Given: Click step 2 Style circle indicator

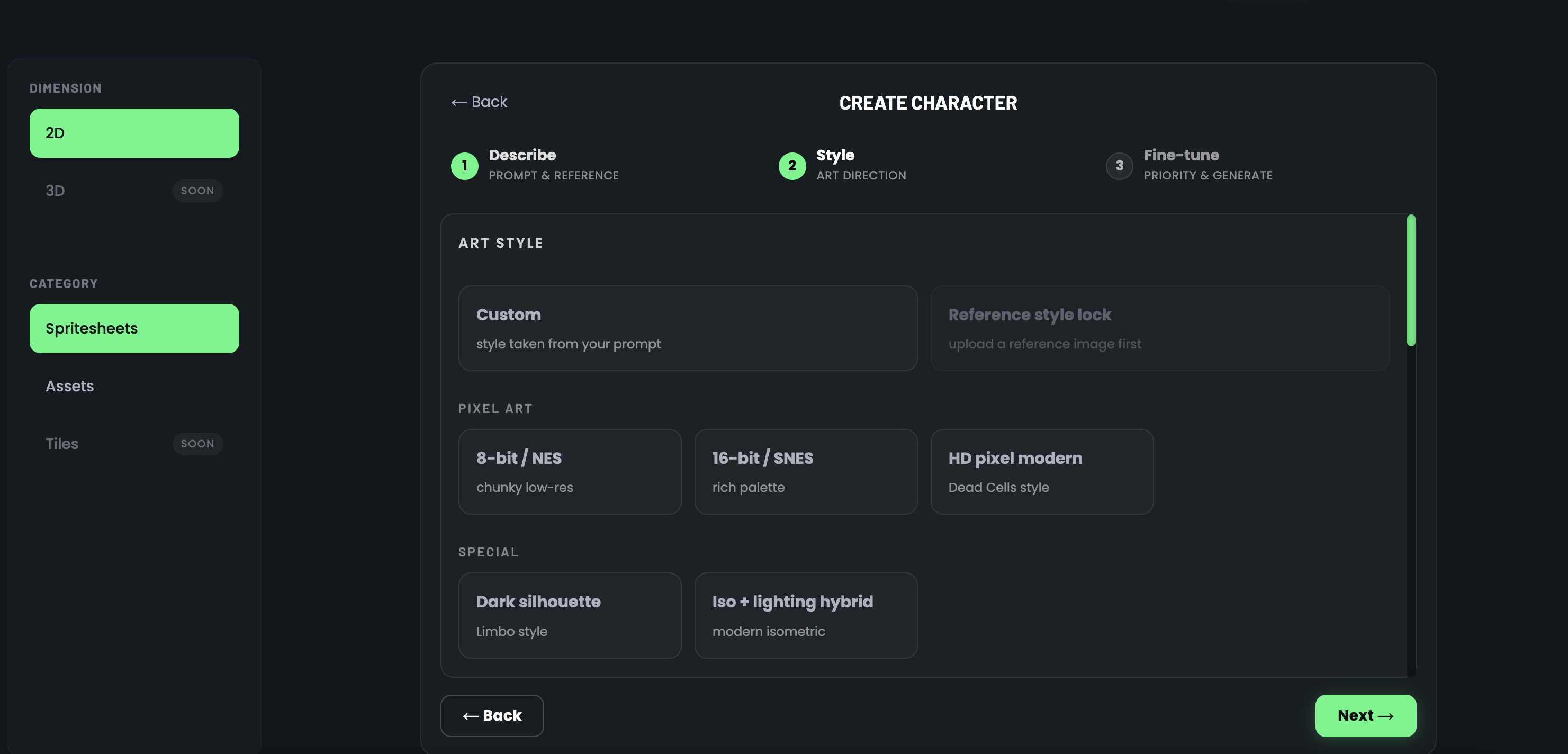Looking at the screenshot, I should pos(792,166).
